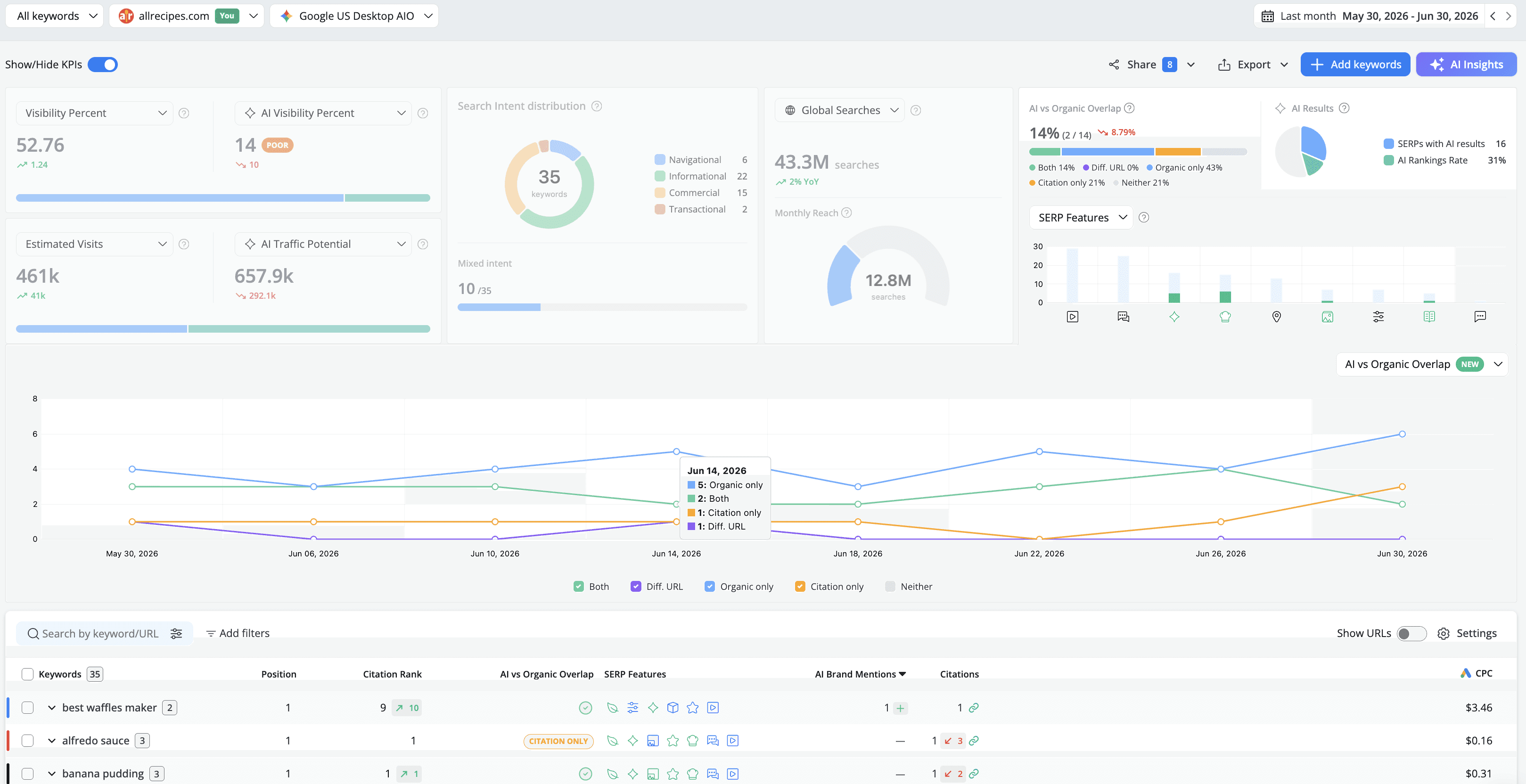Click the search options sliders icon in search box
This screenshot has width=1526, height=784.
[x=177, y=634]
